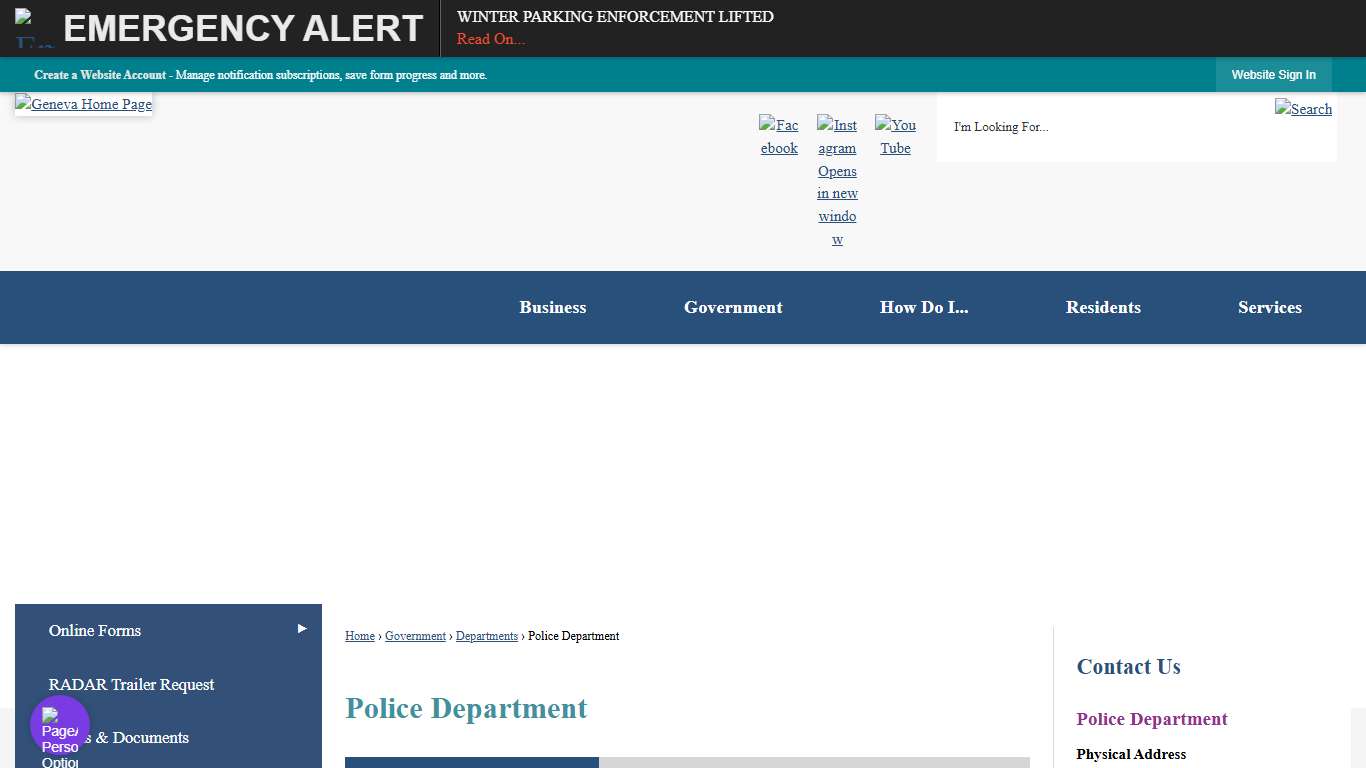Click the Website Sign In button
The image size is (1366, 768).
tap(1273, 75)
